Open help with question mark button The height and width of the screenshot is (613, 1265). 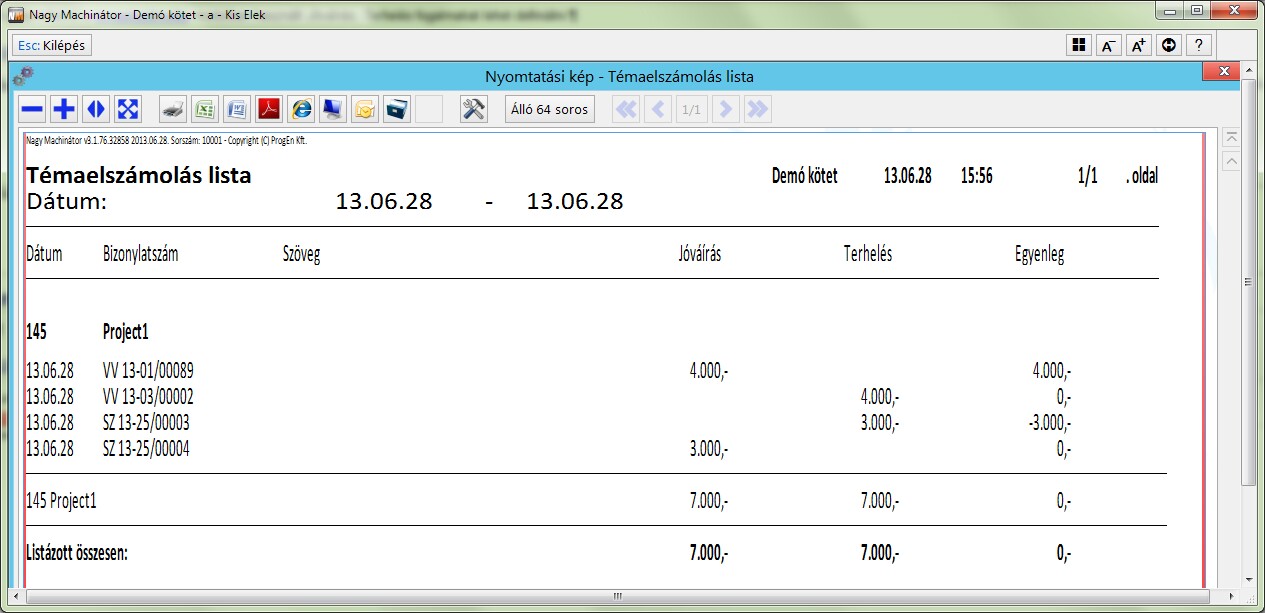(1199, 45)
